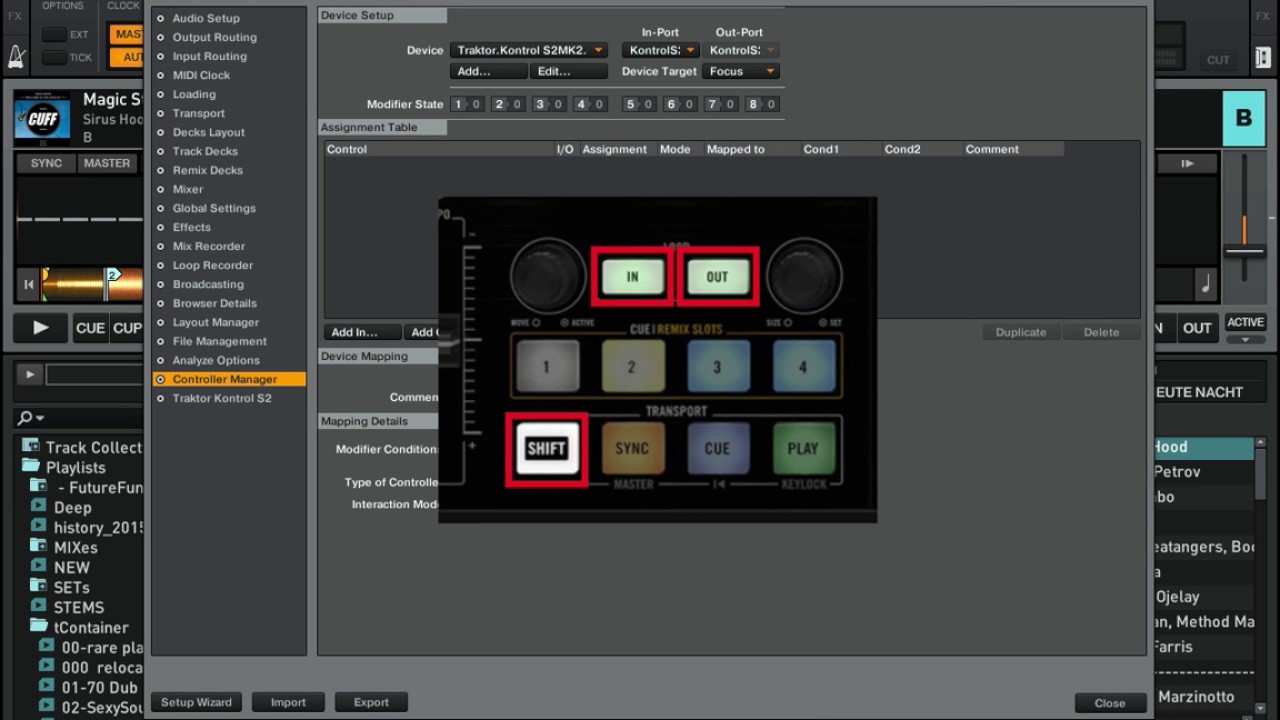The height and width of the screenshot is (720, 1280).
Task: Go to the MIDI Clock preferences
Action: click(x=201, y=75)
